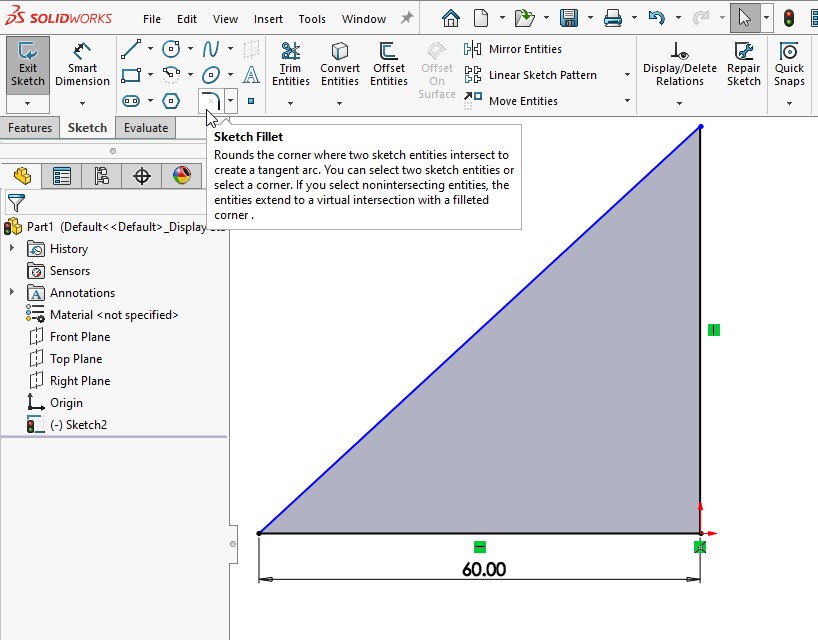Screen dimensions: 818x640
Task: Activate the Spline tool
Action: point(211,49)
